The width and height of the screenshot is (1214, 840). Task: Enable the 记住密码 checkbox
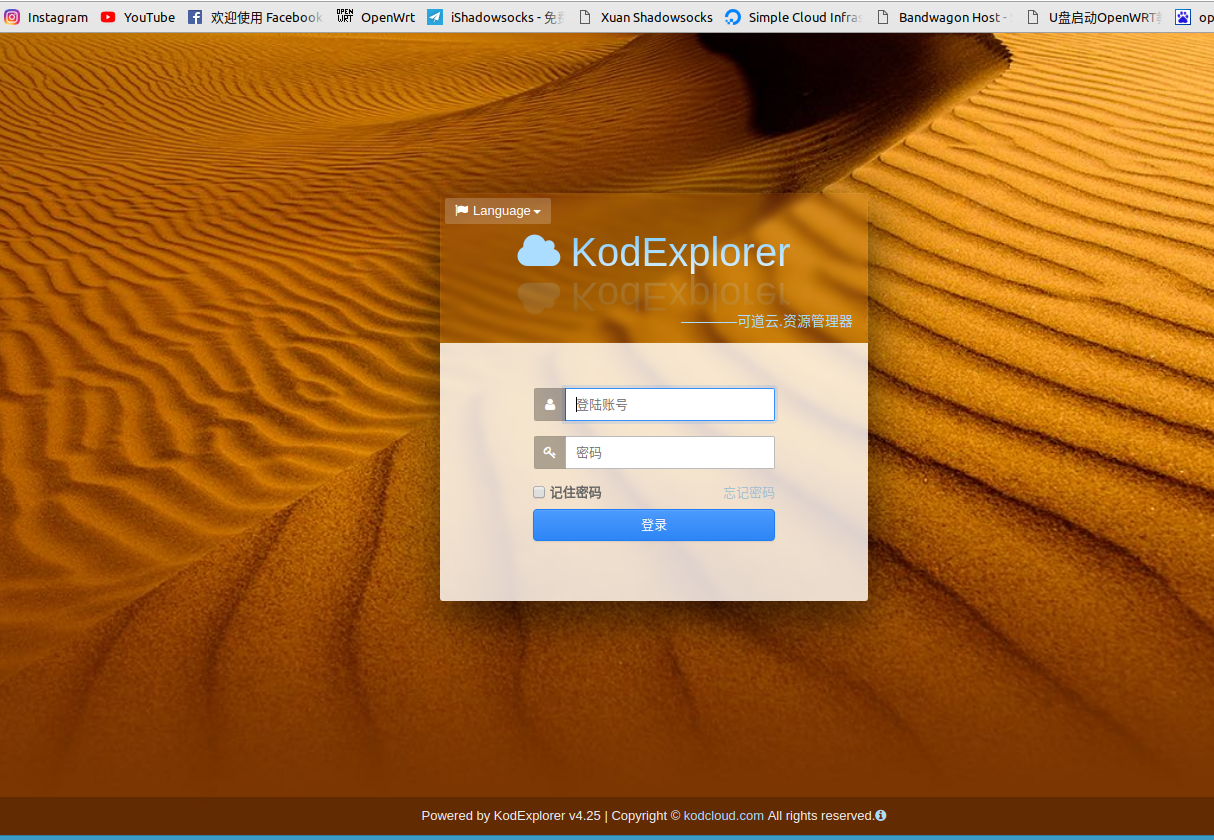pyautogui.click(x=539, y=492)
